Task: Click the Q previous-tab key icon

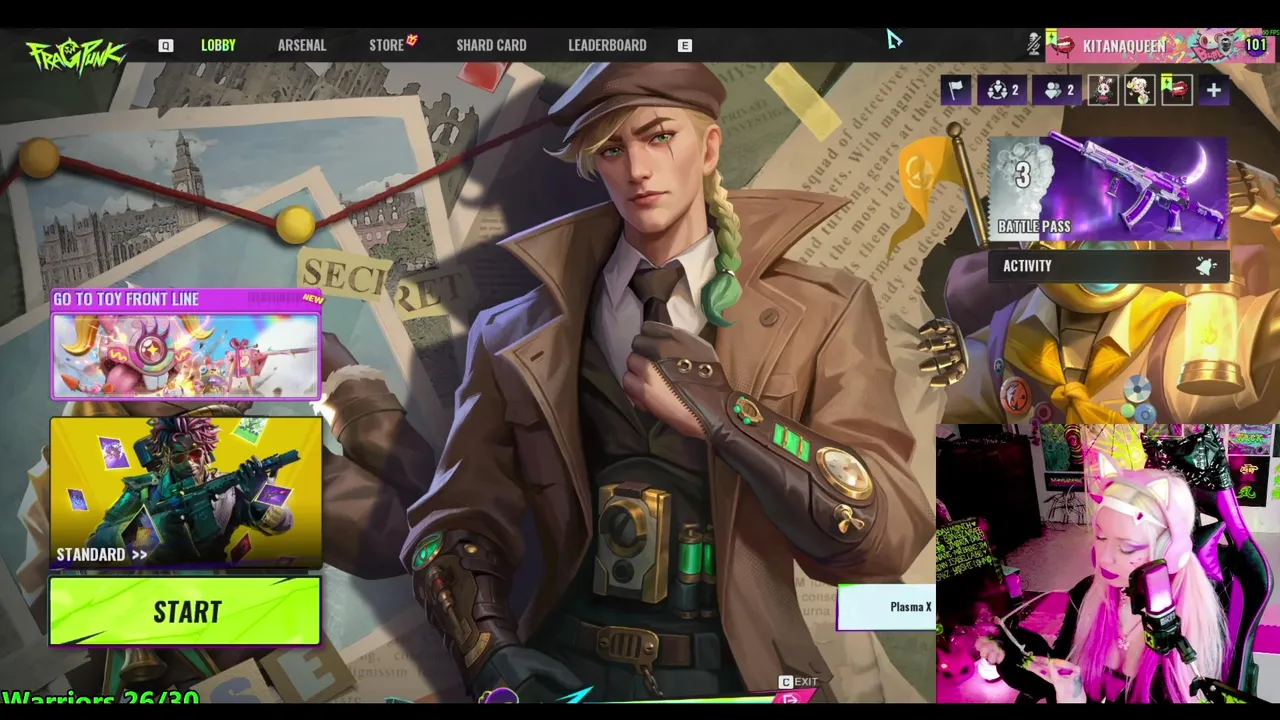Action: 166,45
